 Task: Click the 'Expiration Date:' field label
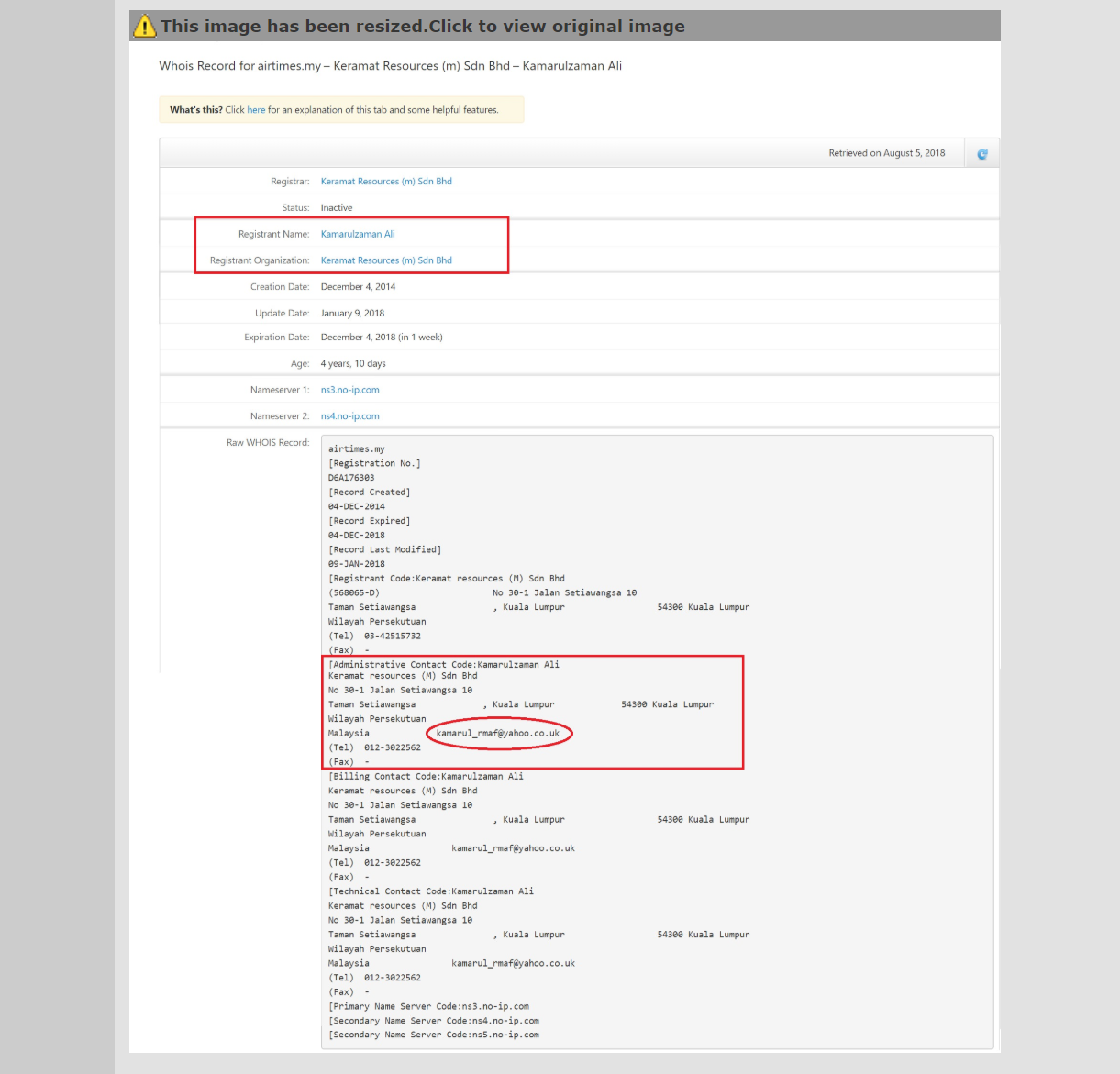[277, 338]
